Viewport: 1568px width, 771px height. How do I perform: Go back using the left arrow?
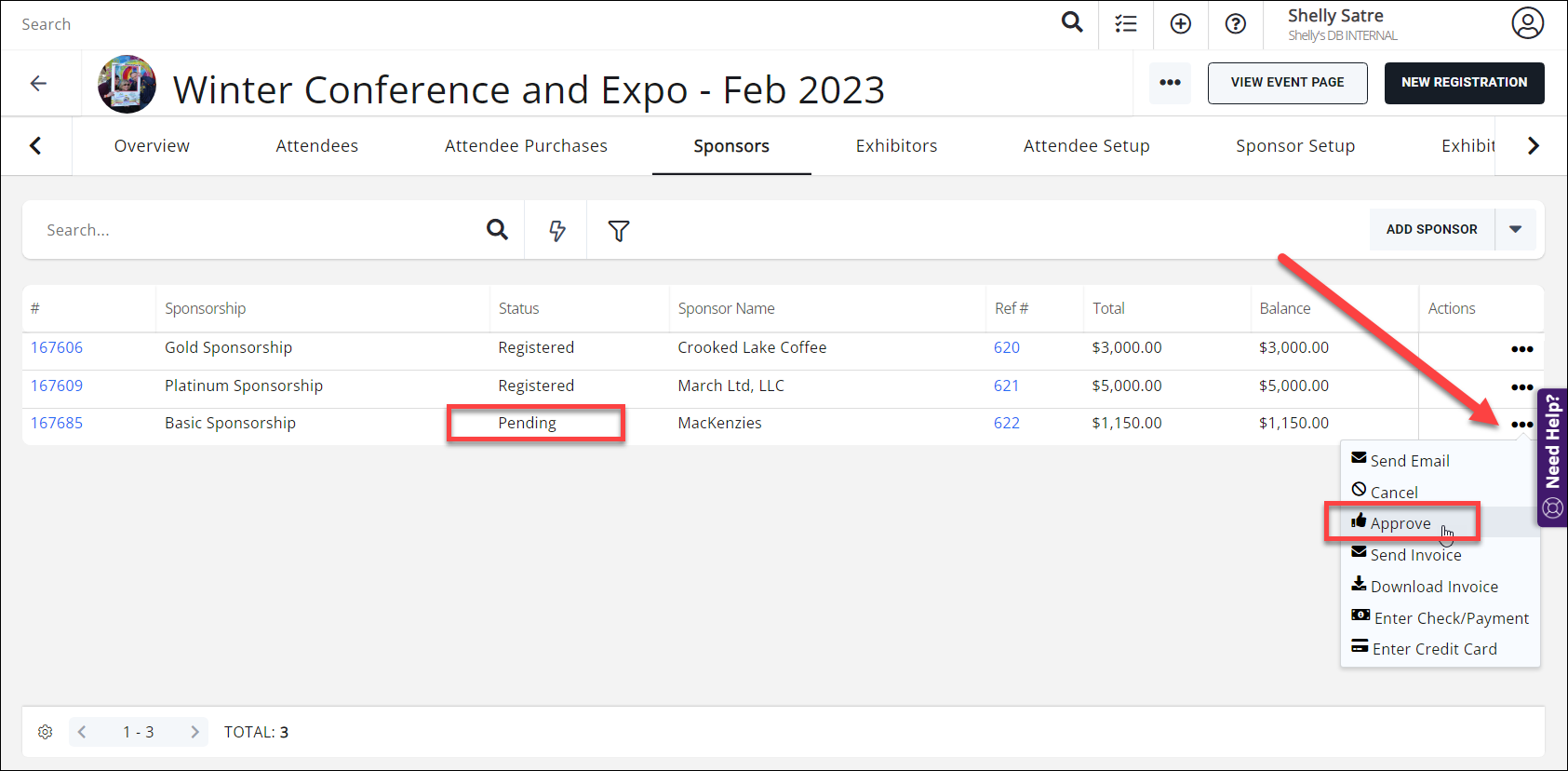pyautogui.click(x=38, y=84)
